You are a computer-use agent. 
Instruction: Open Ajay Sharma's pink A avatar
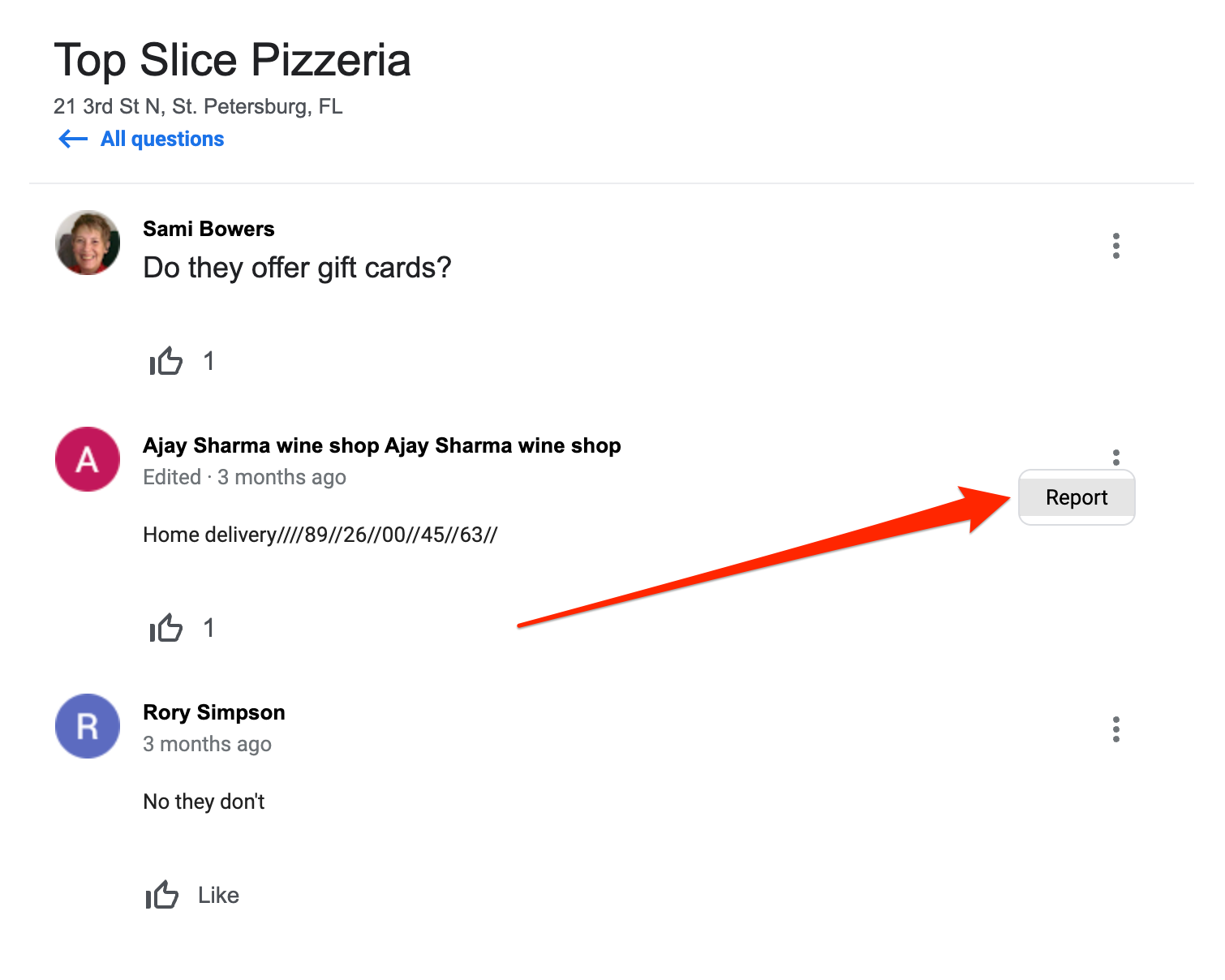[88, 459]
